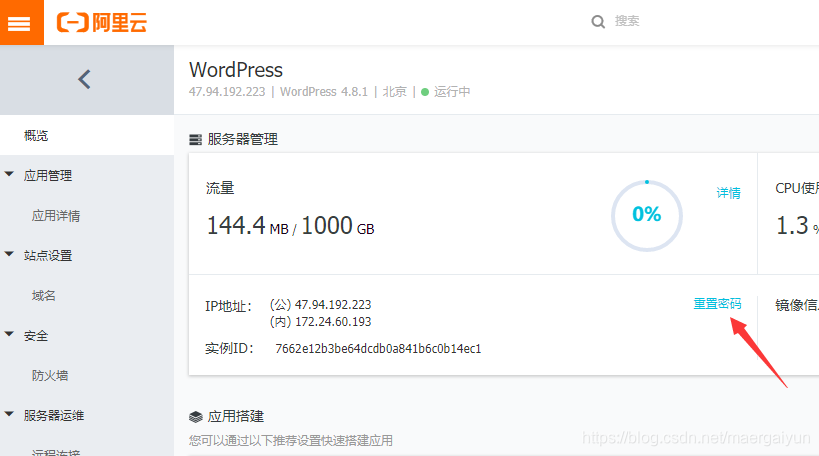Click the 详情 traffic details link
This screenshot has width=819, height=456.
point(728,193)
